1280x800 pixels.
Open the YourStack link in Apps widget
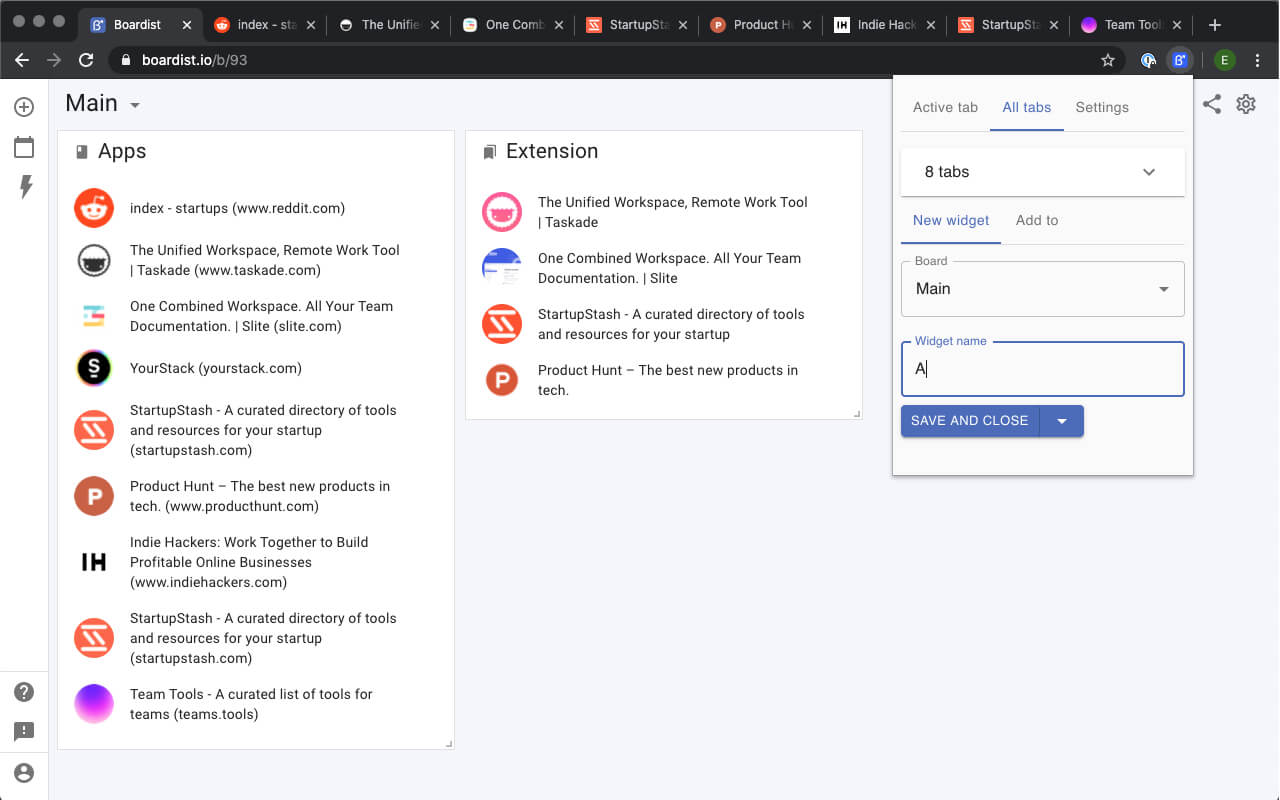215,368
